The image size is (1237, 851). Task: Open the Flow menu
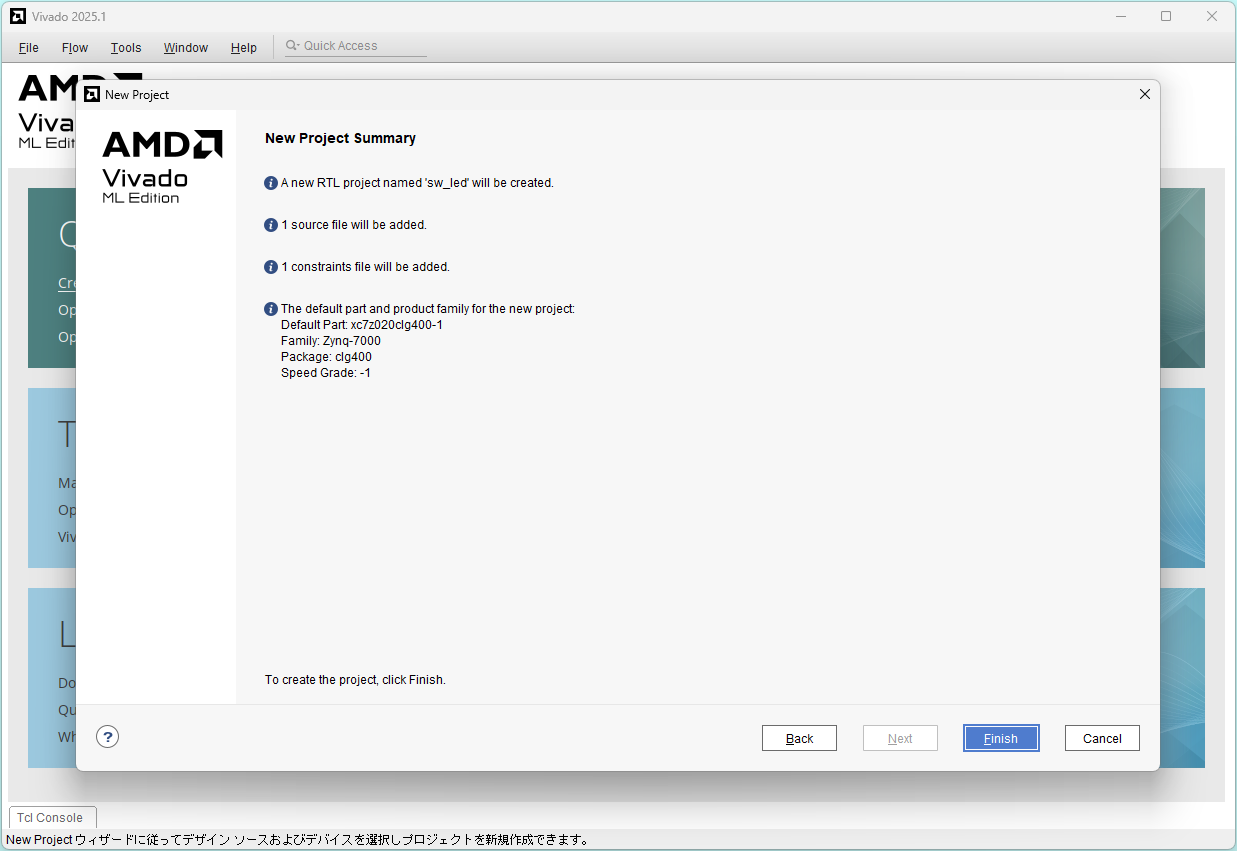tap(75, 48)
